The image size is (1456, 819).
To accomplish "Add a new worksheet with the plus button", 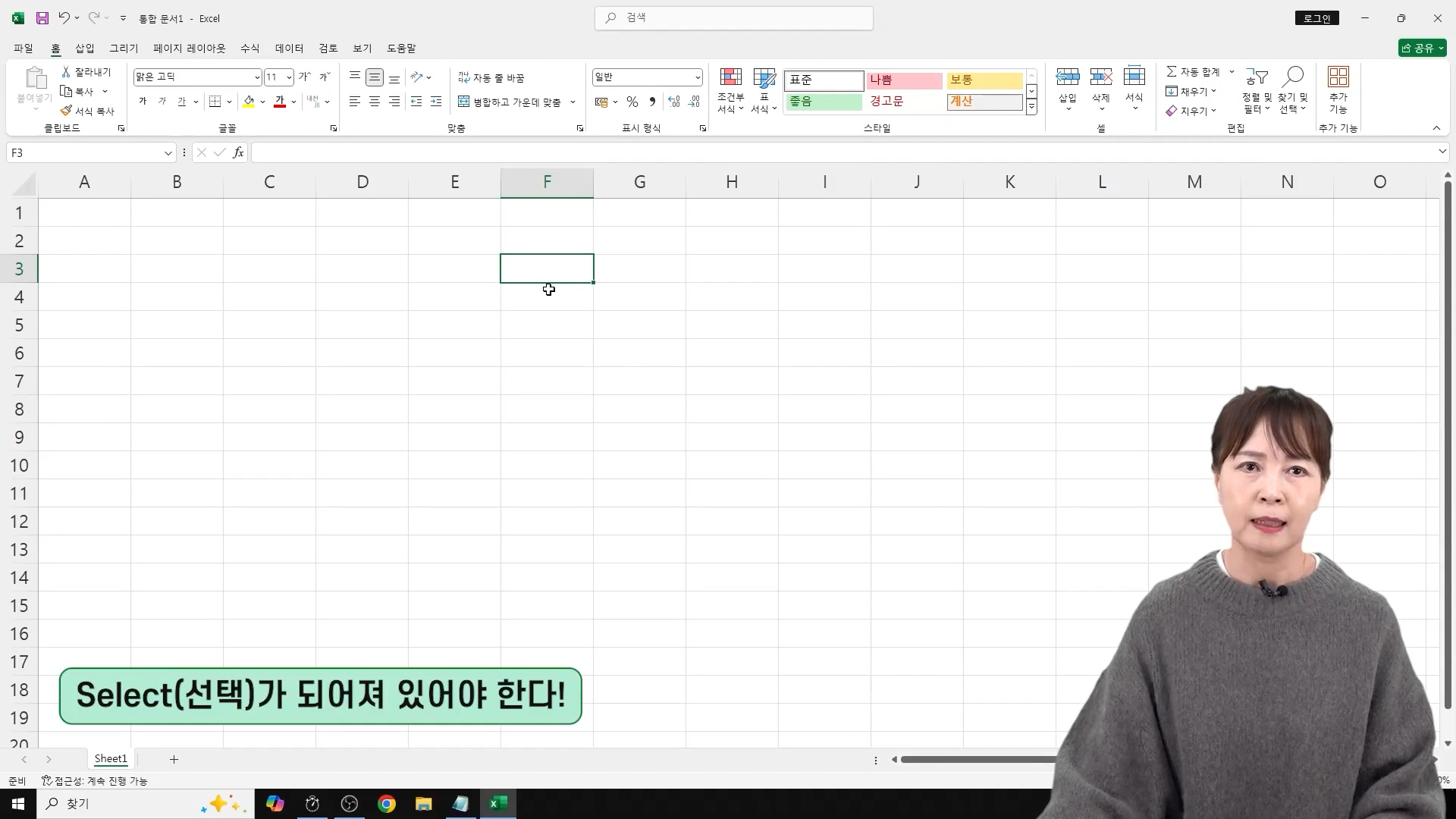I will (x=173, y=759).
